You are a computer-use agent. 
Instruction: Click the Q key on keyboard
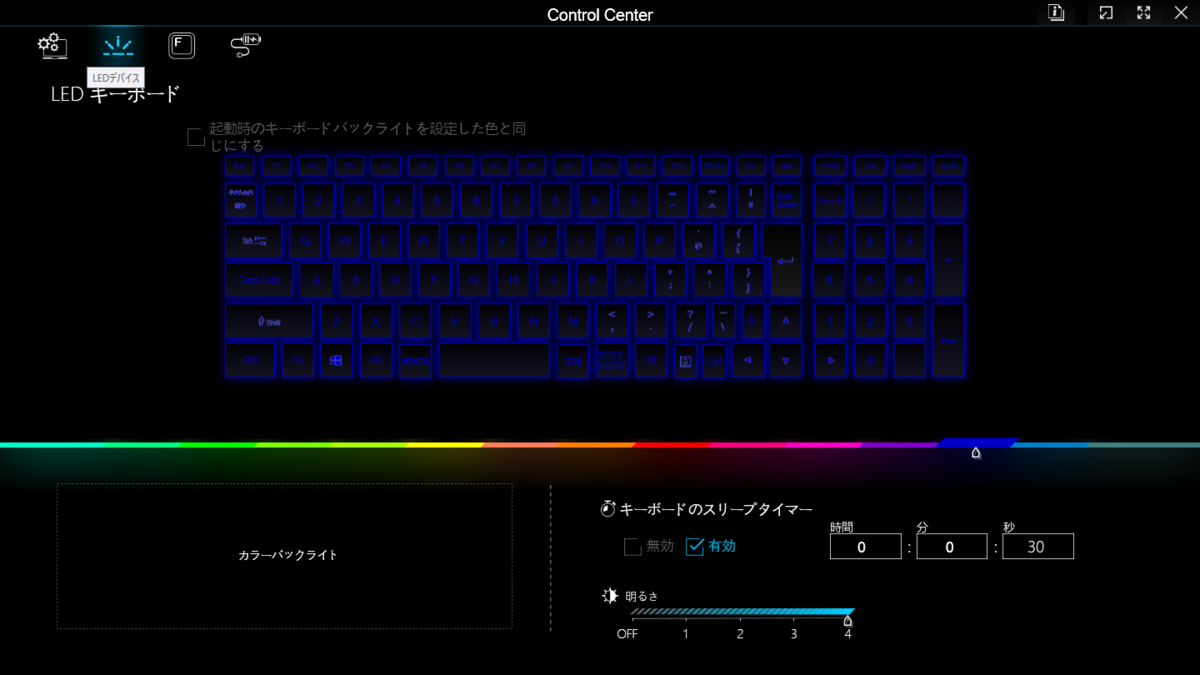pos(306,241)
